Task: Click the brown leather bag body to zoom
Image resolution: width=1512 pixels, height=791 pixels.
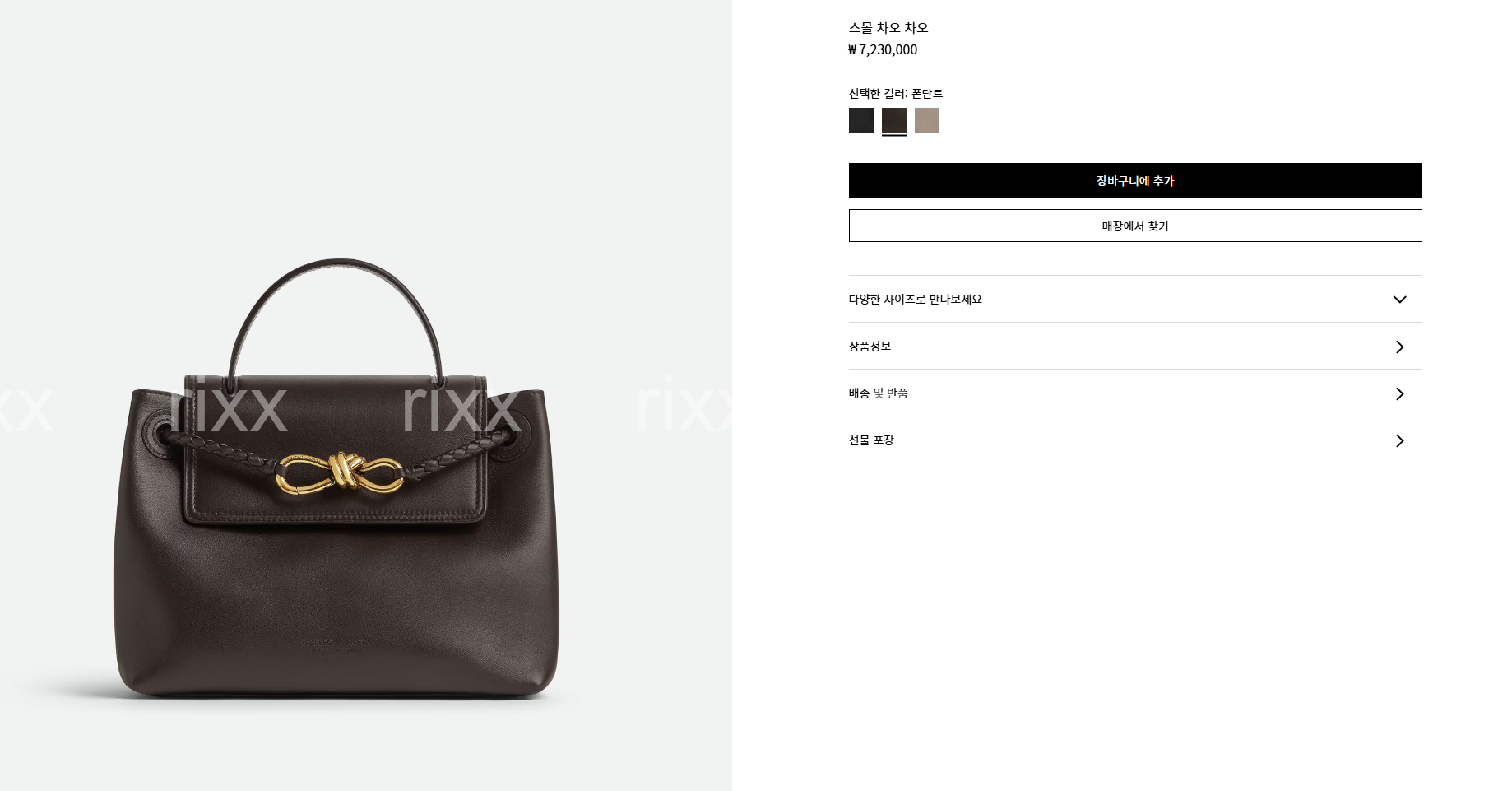Action: (336, 593)
